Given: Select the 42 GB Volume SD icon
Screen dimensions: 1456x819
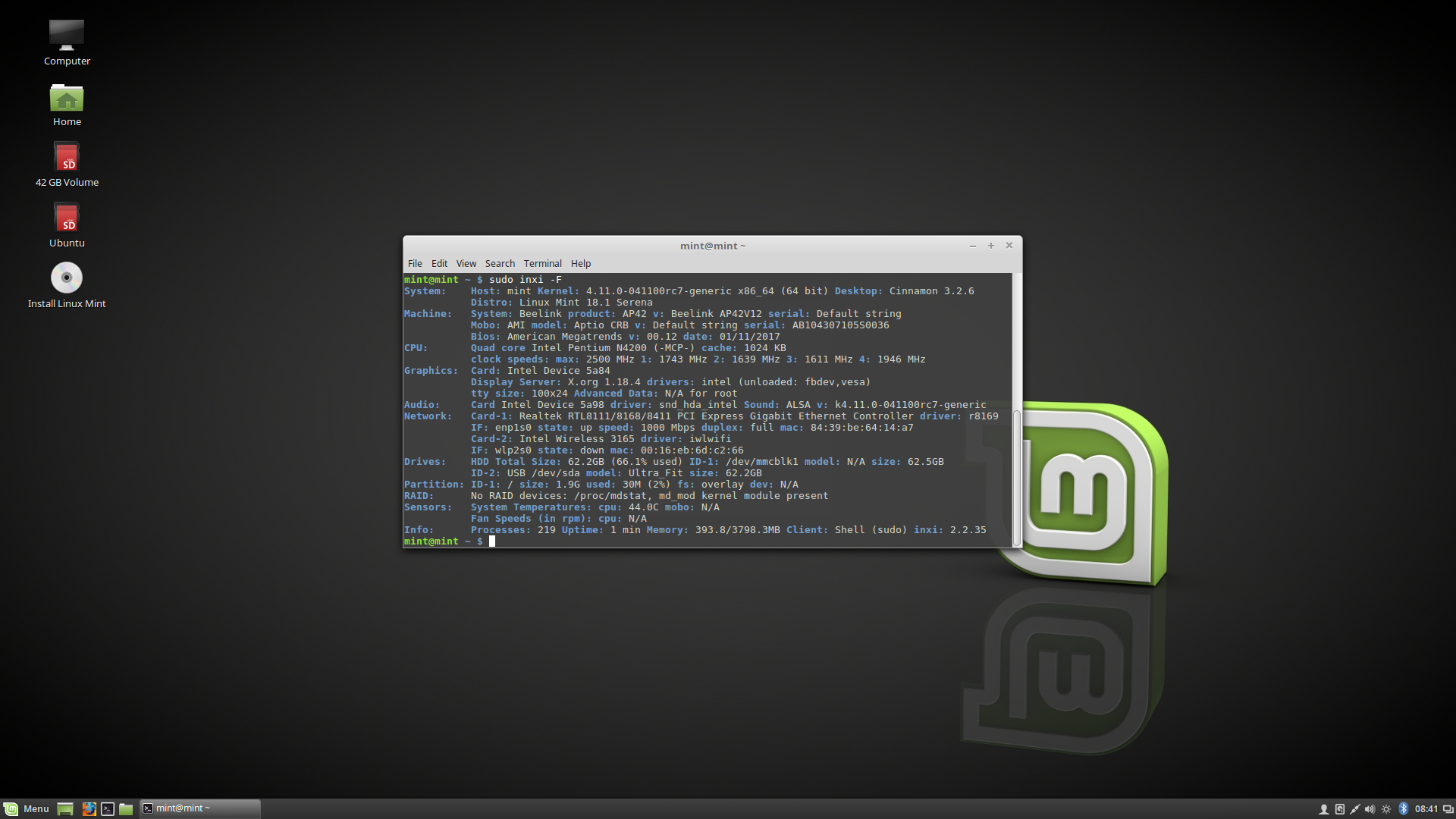Looking at the screenshot, I should click(67, 165).
